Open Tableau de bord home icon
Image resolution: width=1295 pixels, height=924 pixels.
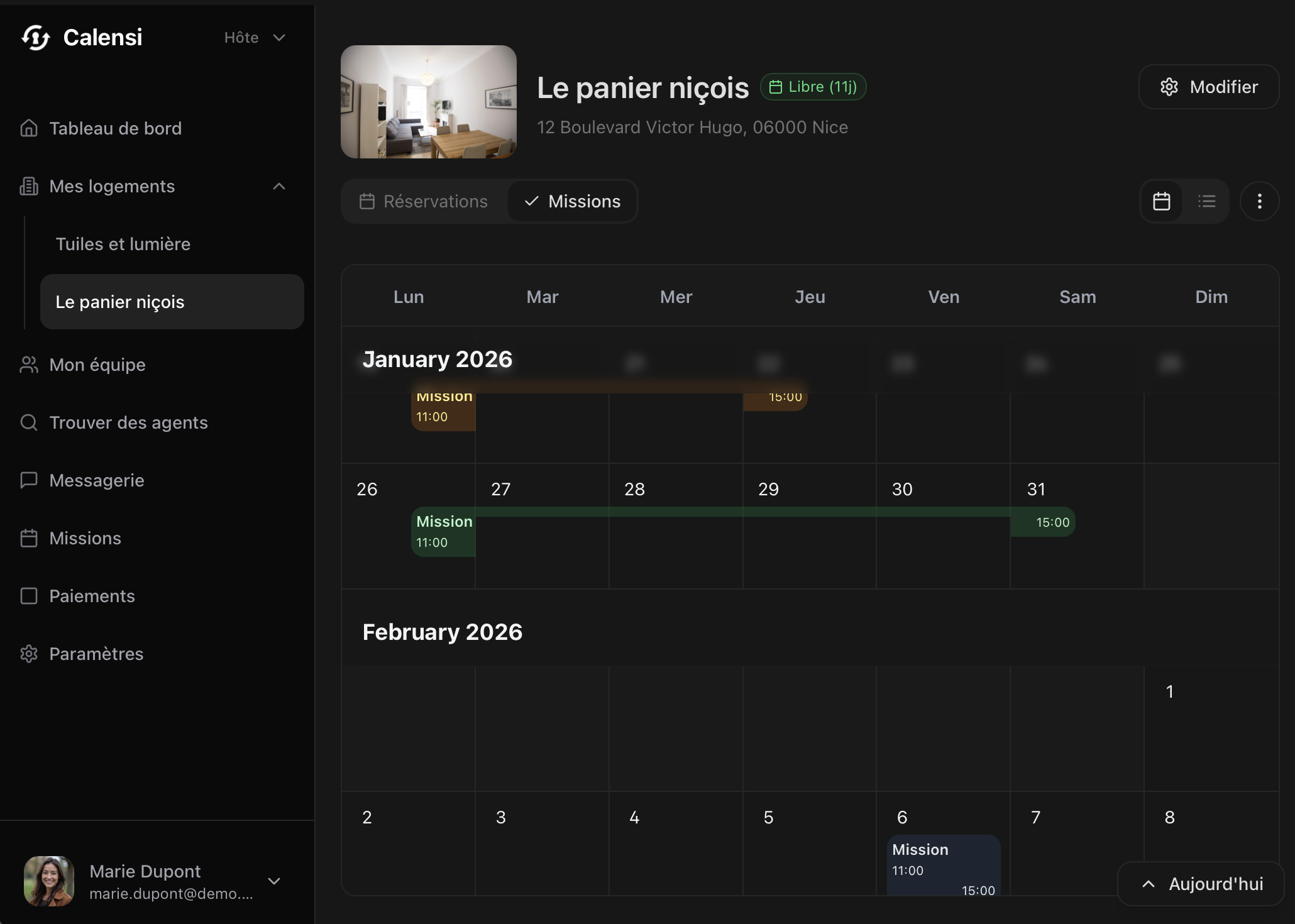(x=29, y=128)
